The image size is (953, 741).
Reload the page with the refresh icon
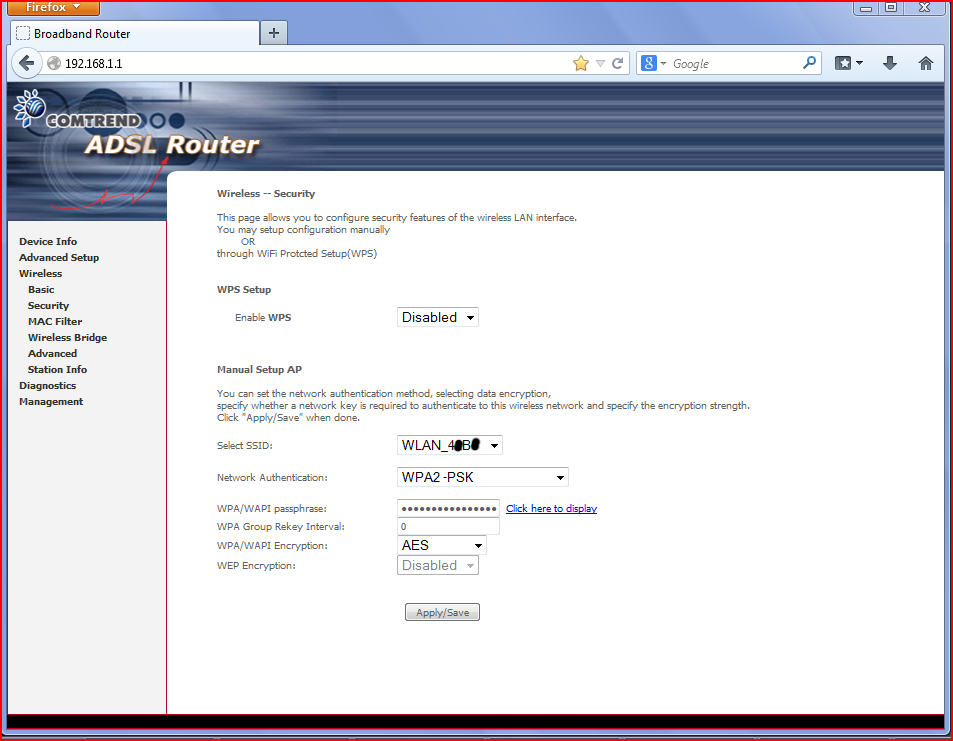(x=618, y=63)
